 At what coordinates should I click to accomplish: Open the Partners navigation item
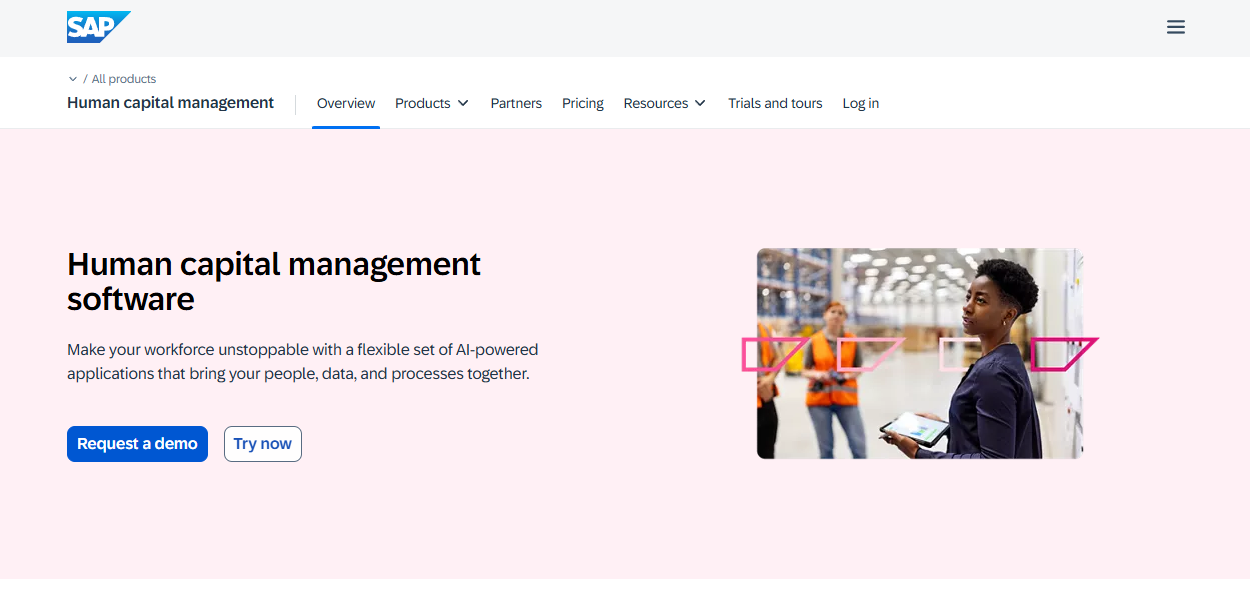[516, 103]
